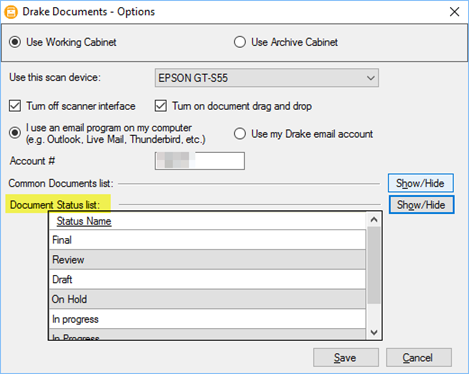469x374 pixels.
Task: Click the Drake Documents app icon
Action: coord(11,12)
